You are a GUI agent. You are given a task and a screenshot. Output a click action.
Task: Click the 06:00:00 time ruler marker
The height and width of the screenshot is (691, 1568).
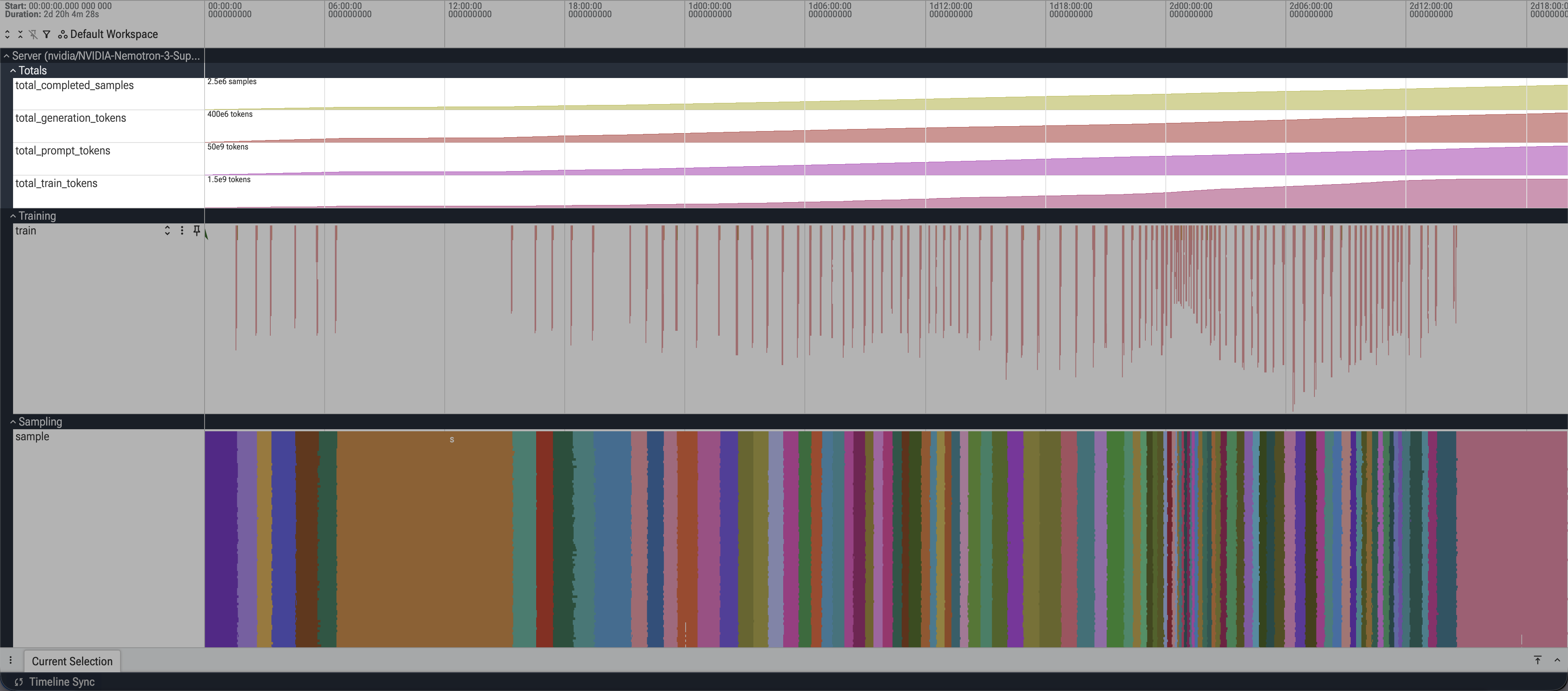(350, 10)
